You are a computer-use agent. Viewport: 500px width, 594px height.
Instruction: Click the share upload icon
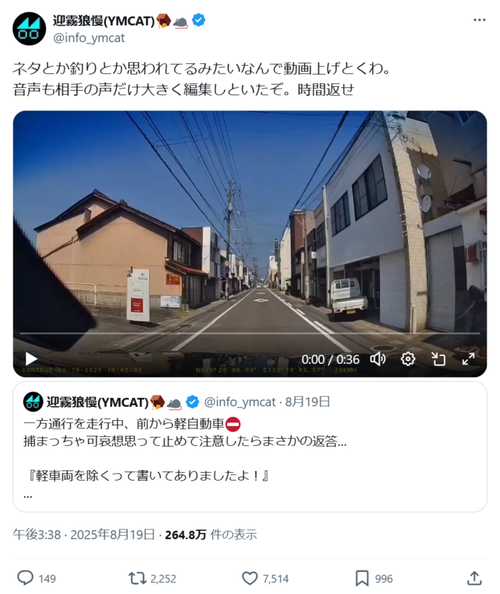click(474, 578)
